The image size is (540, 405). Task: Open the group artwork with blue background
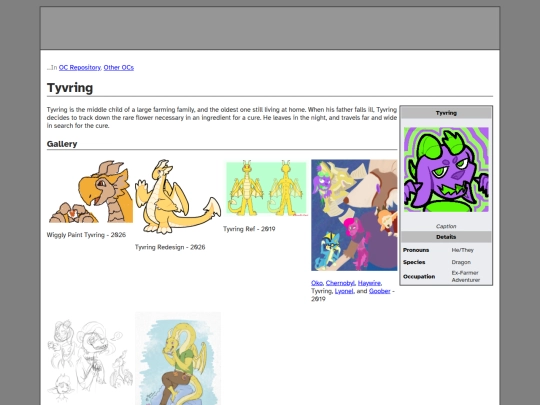point(354,215)
